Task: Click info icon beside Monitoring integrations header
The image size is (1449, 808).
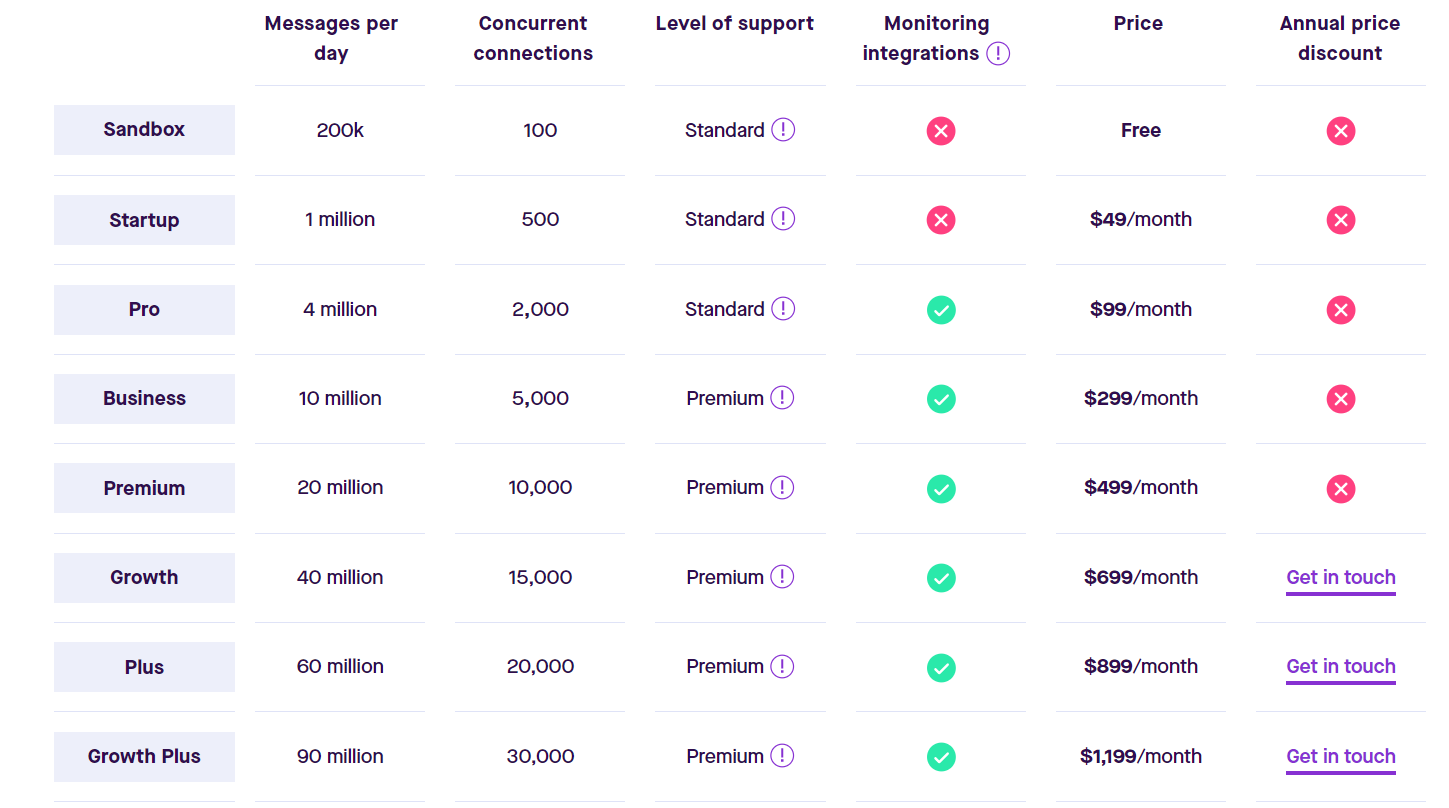Action: coord(998,54)
